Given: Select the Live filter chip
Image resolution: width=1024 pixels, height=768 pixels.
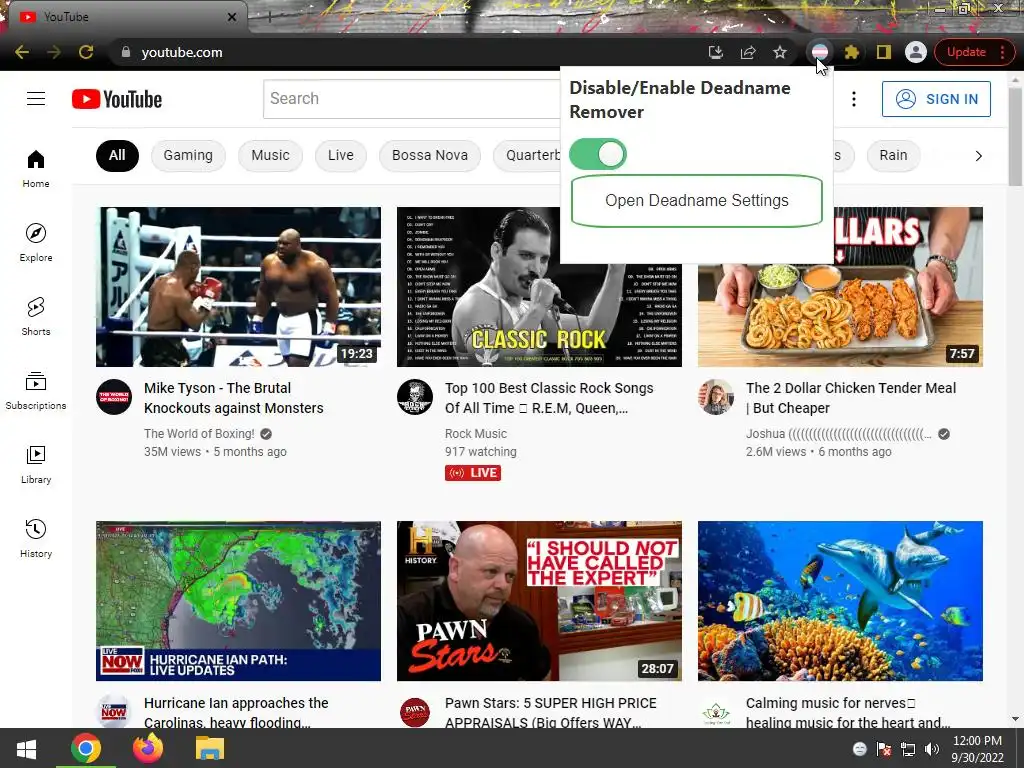Looking at the screenshot, I should pyautogui.click(x=341, y=155).
